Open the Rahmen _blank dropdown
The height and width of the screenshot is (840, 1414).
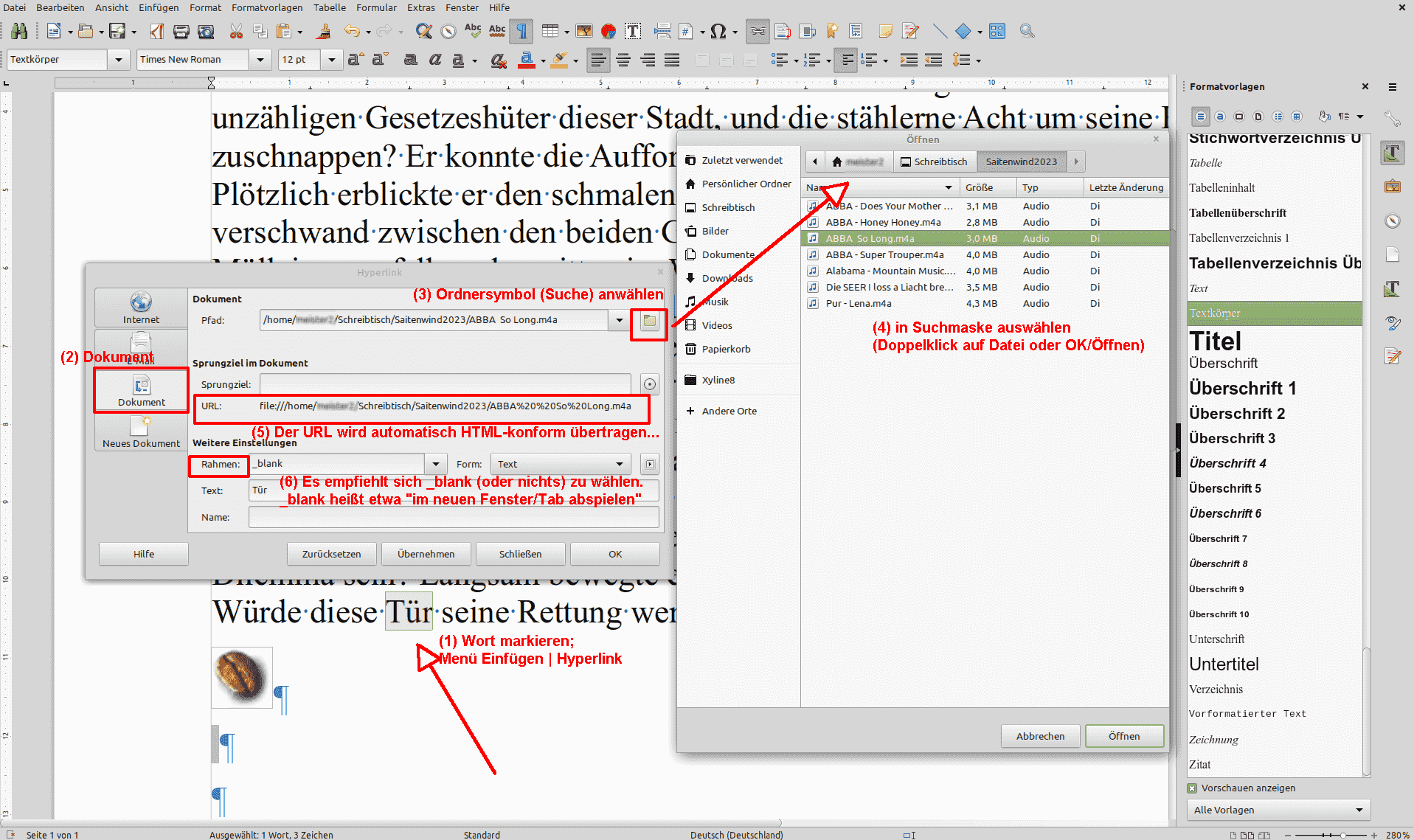click(436, 464)
